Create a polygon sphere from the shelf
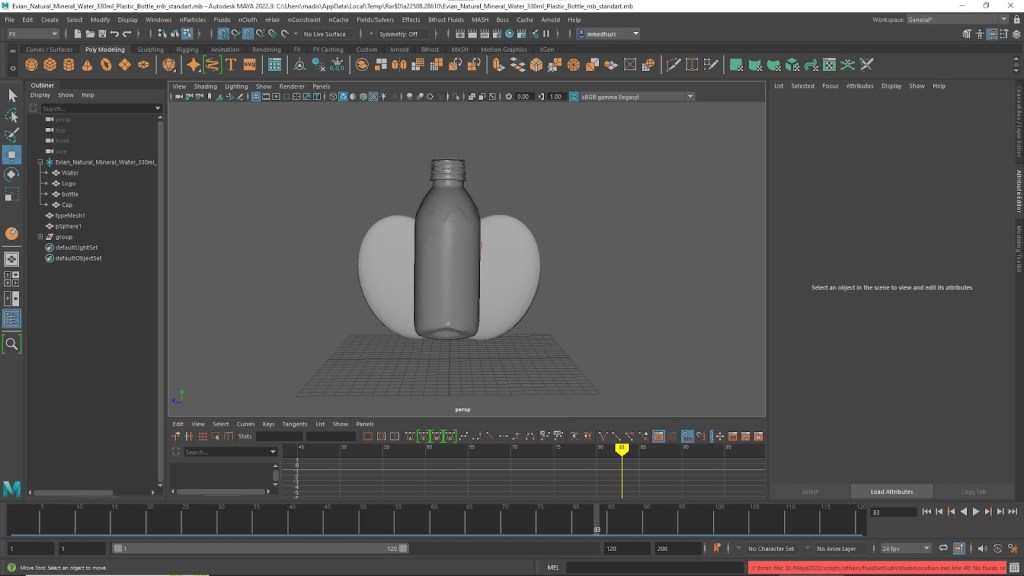The width and height of the screenshot is (1024, 576). pyautogui.click(x=31, y=65)
